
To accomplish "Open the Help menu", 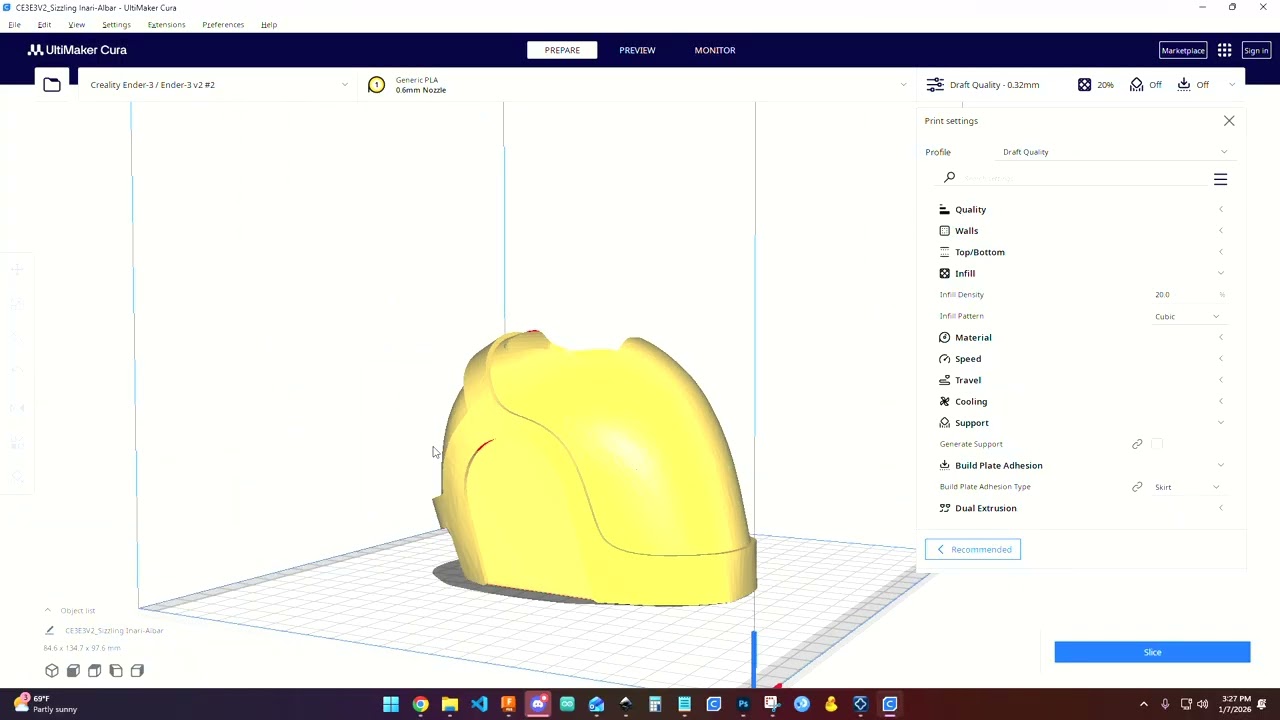I will click(x=269, y=24).
